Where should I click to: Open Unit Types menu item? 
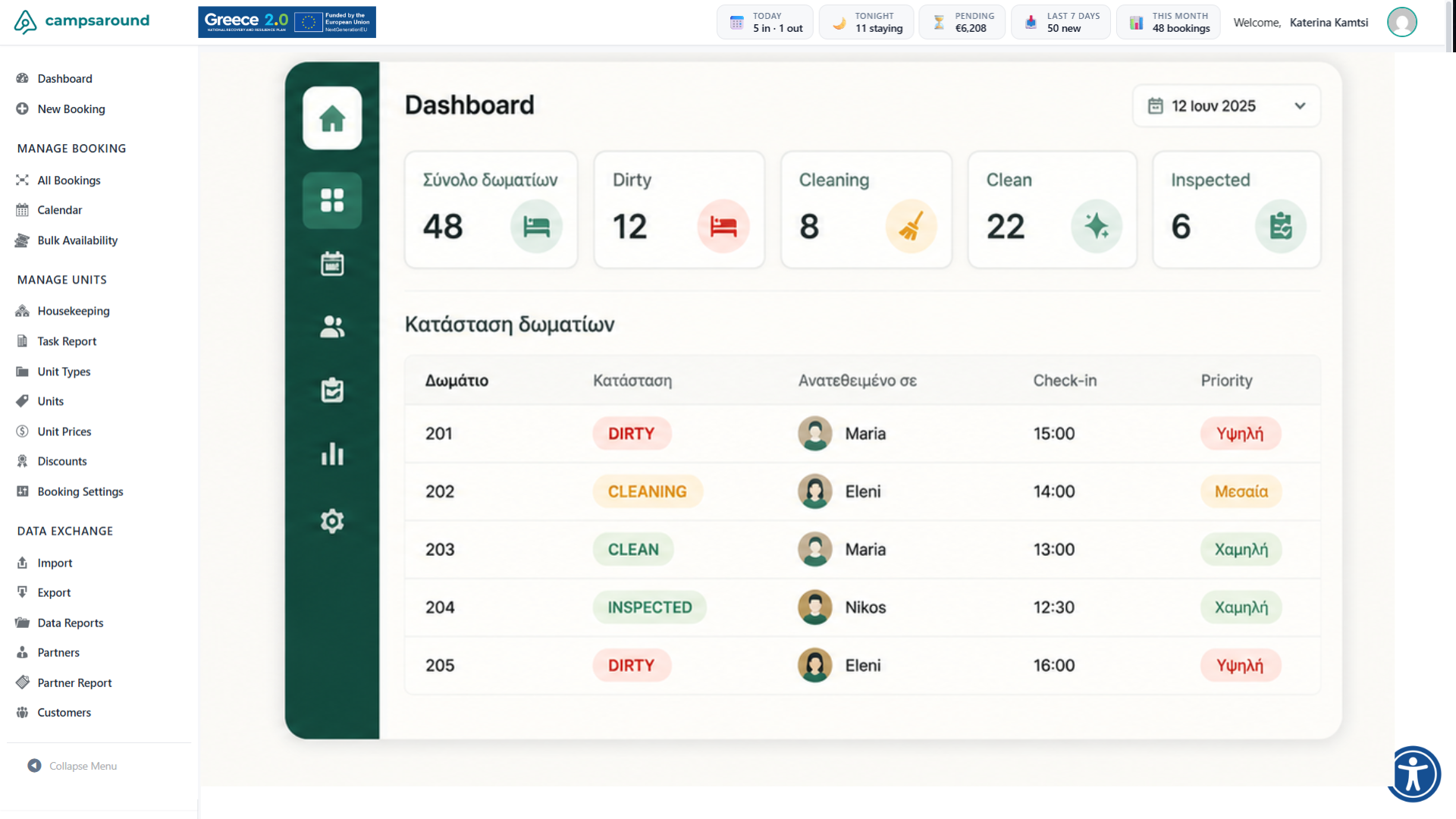(x=64, y=372)
